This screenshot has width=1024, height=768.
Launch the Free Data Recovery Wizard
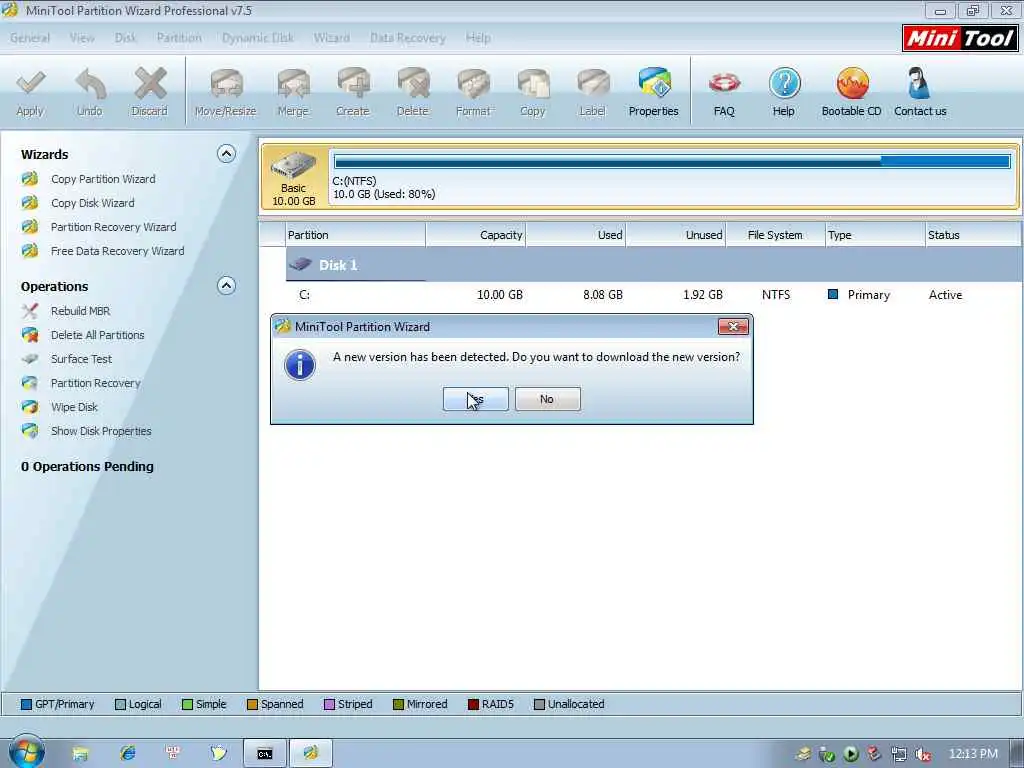(117, 251)
